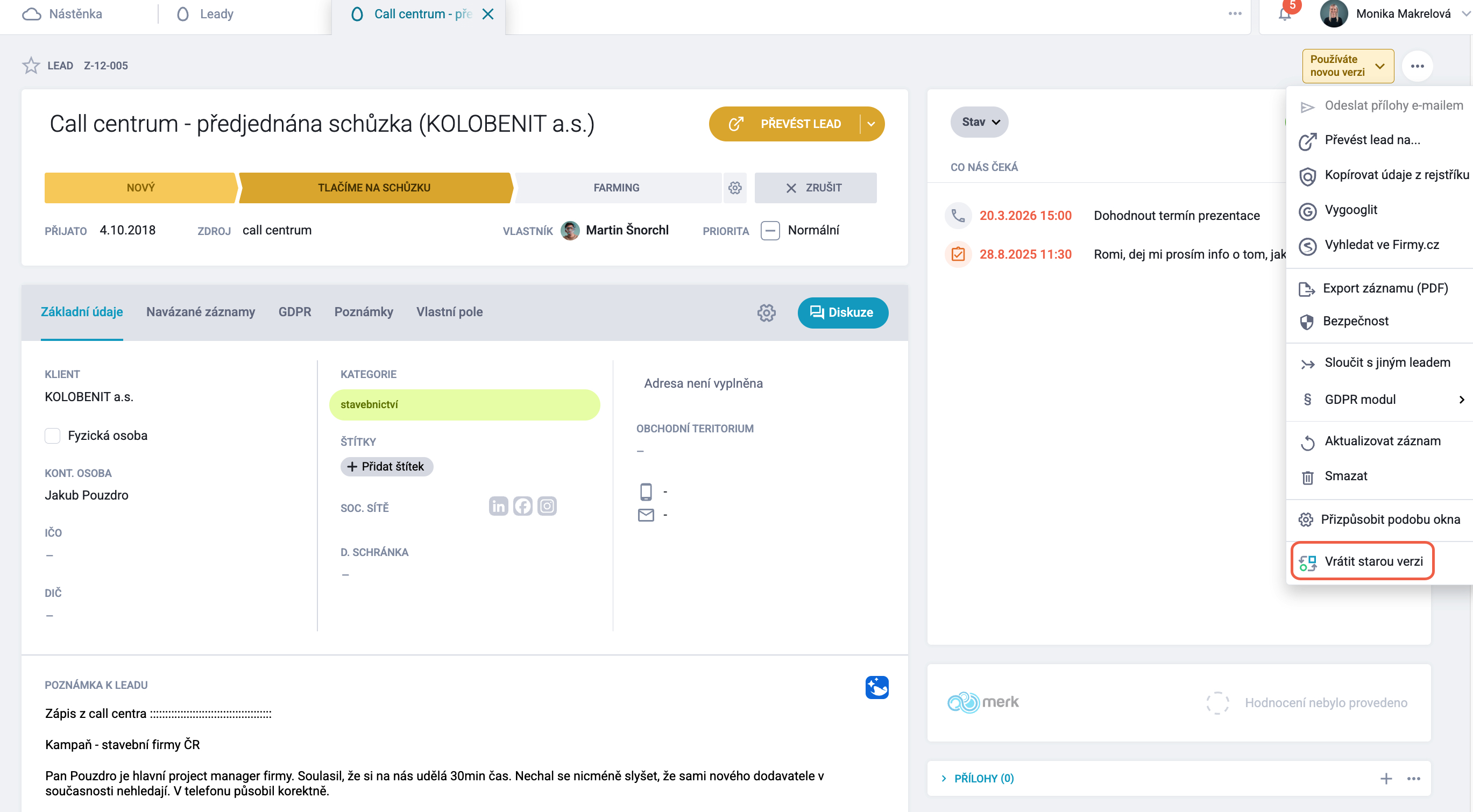Open the Stav dropdown
Viewport: 1473px width, 812px height.
[x=980, y=122]
